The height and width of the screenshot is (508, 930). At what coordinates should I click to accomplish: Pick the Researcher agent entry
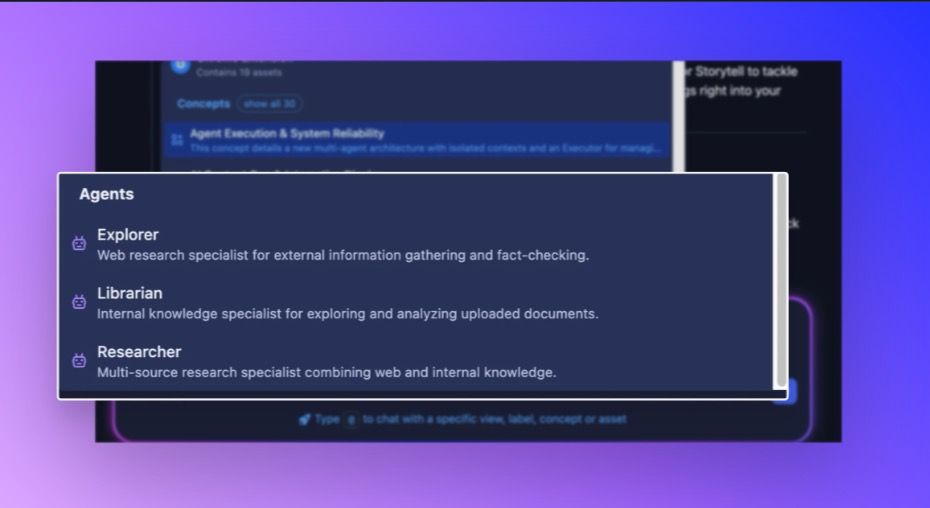click(x=139, y=353)
